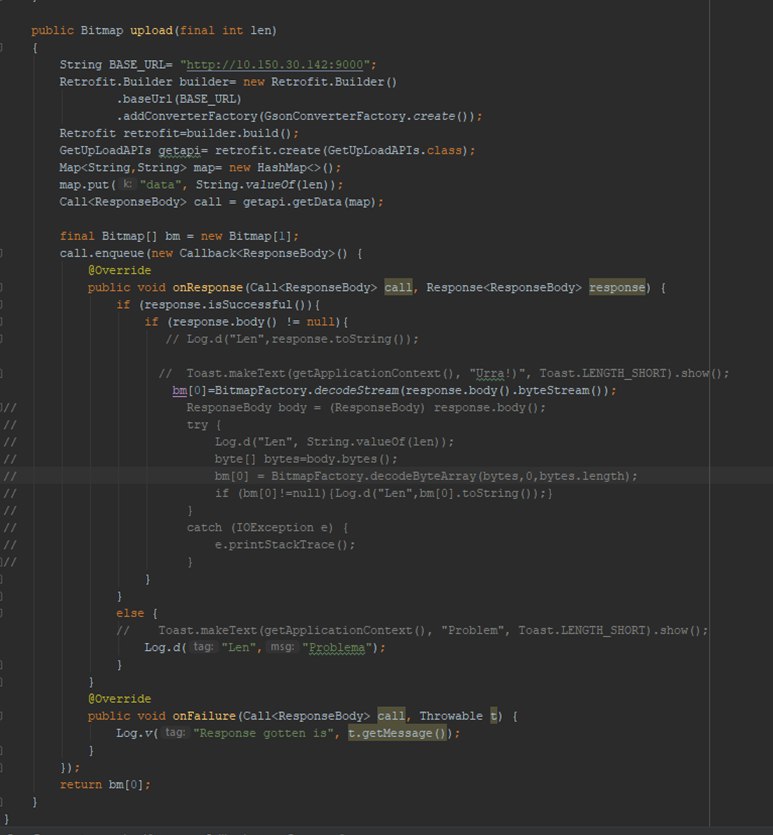Place cursor on 'Retrofit.Builder builder=' declaration line
The image size is (773, 835).
(x=228, y=82)
